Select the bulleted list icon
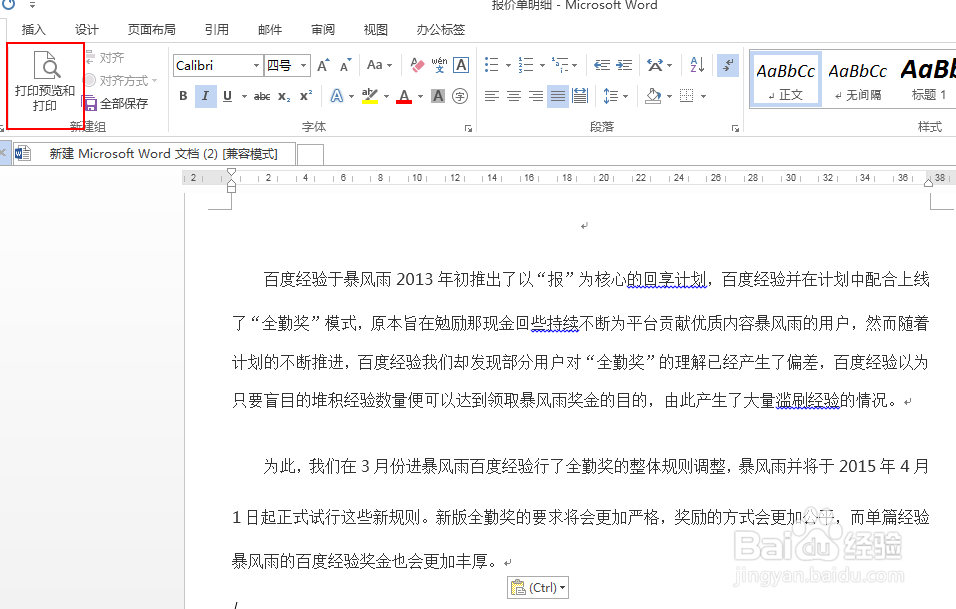 [x=491, y=64]
